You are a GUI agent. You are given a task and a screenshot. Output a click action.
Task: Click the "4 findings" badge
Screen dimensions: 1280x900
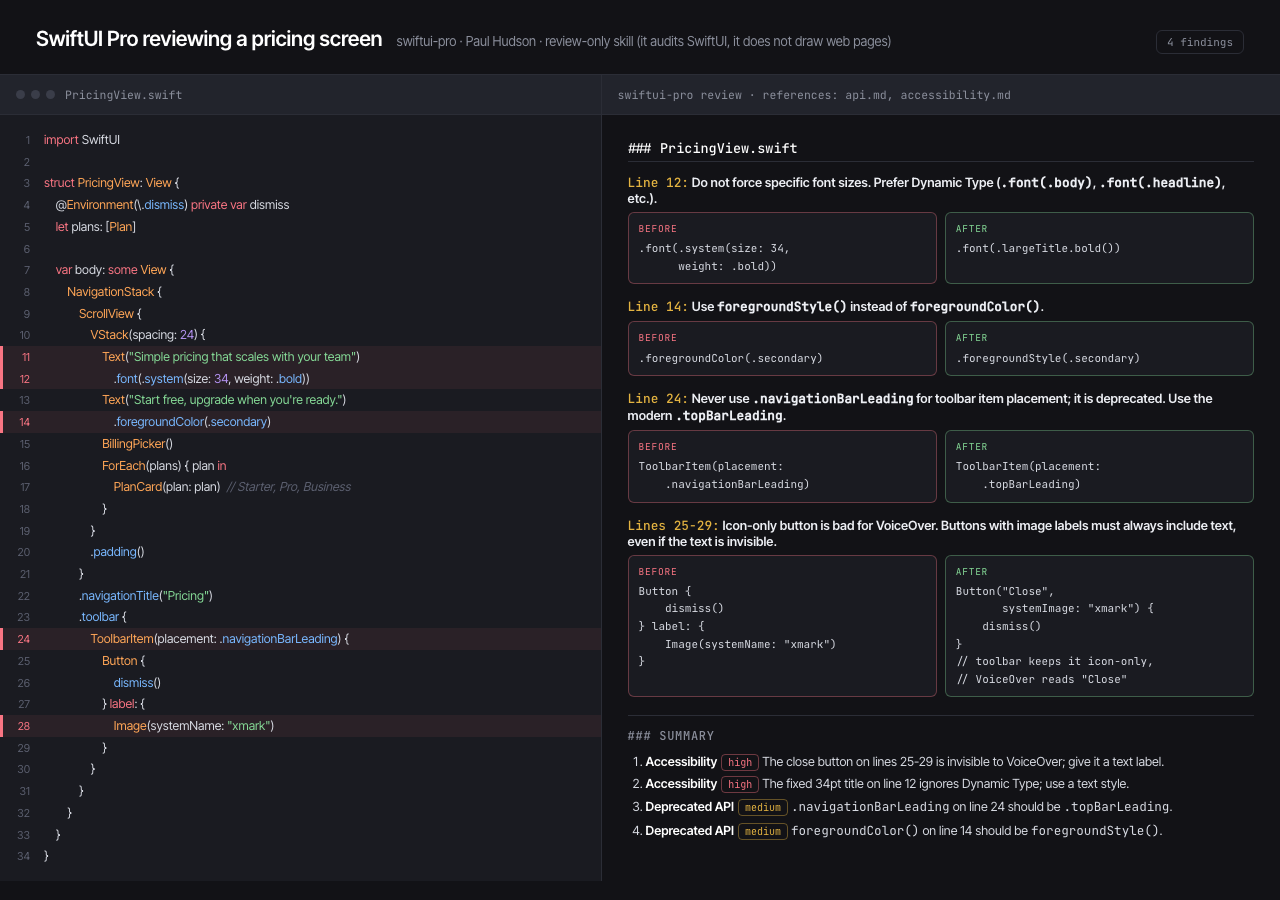coord(1200,42)
